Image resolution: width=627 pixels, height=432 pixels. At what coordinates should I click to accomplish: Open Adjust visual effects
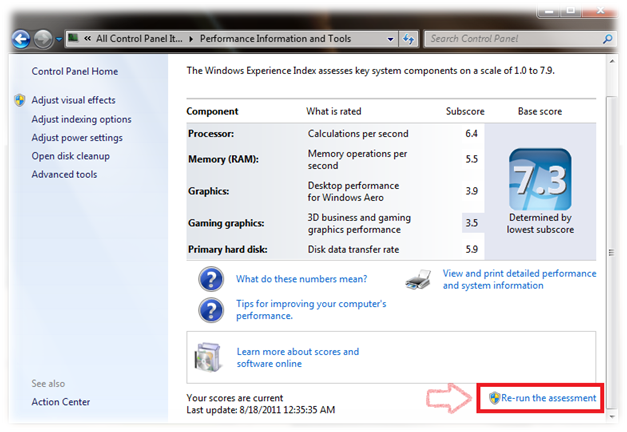click(74, 100)
